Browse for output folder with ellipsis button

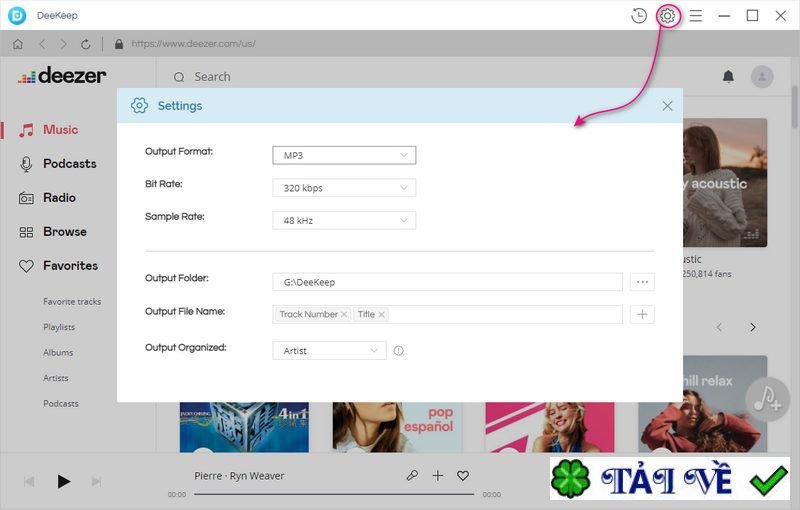642,282
